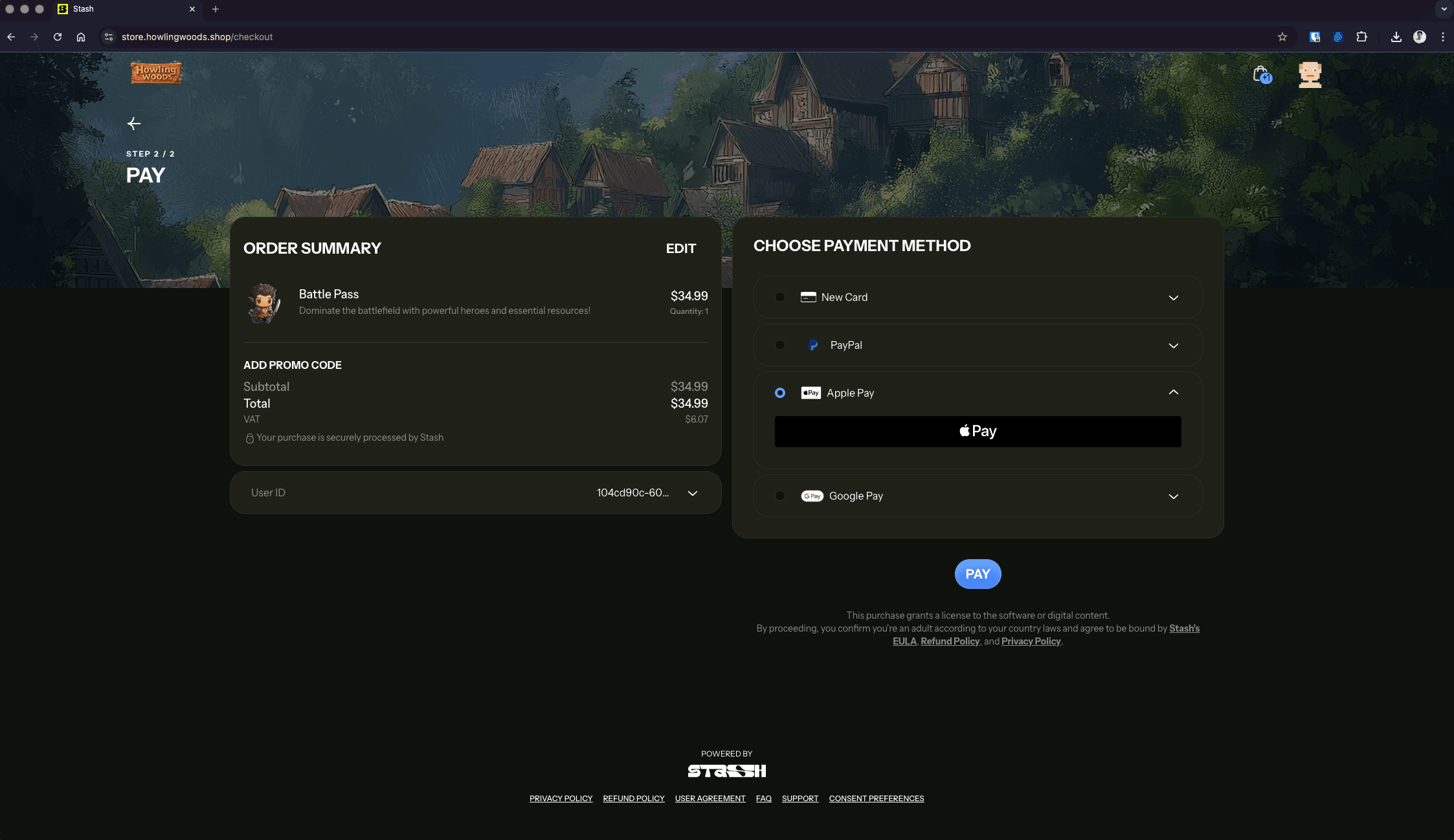The width and height of the screenshot is (1454, 840).
Task: Click the blue PAY button
Action: [978, 574]
